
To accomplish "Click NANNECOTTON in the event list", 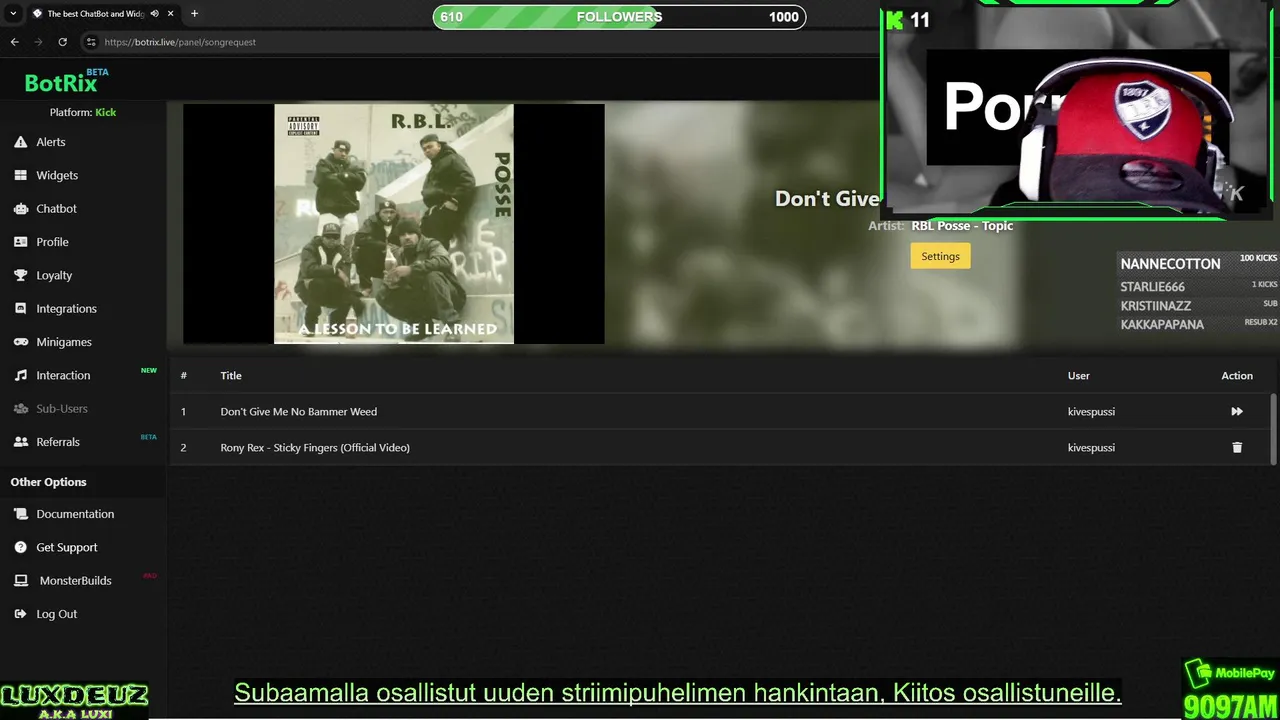I will click(x=1170, y=264).
